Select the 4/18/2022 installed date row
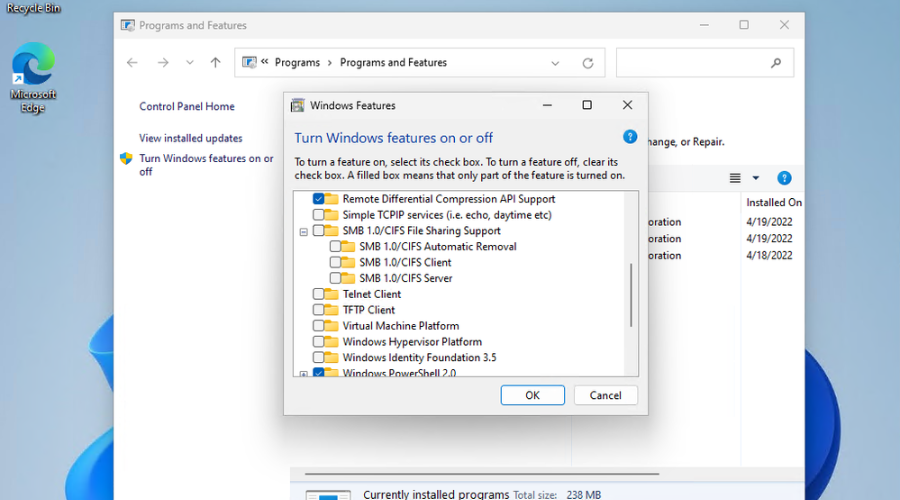Screen dimensions: 900x500 769,255
